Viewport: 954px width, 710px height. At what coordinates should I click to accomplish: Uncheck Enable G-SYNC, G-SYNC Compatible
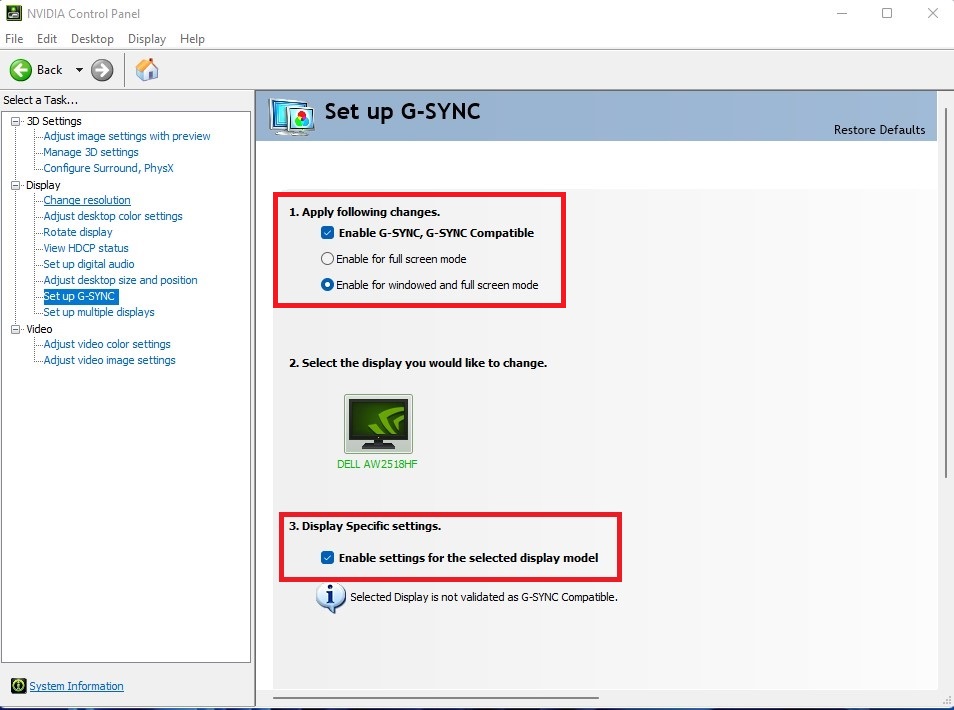coord(327,232)
